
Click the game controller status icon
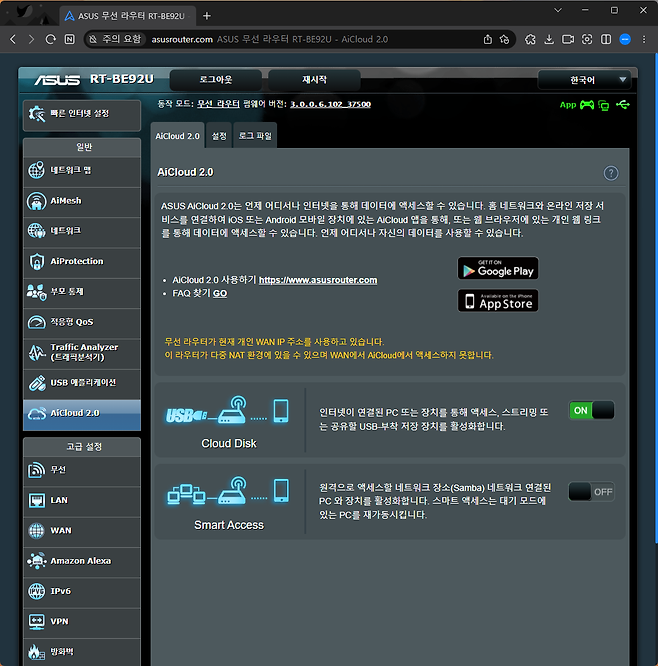(587, 104)
